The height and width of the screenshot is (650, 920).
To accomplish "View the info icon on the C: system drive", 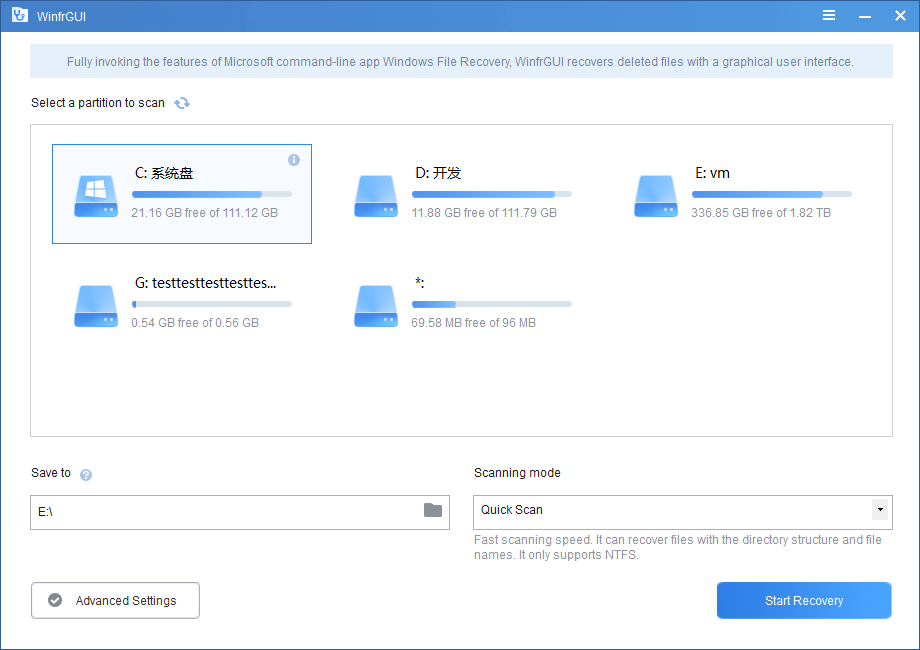I will [x=294, y=160].
